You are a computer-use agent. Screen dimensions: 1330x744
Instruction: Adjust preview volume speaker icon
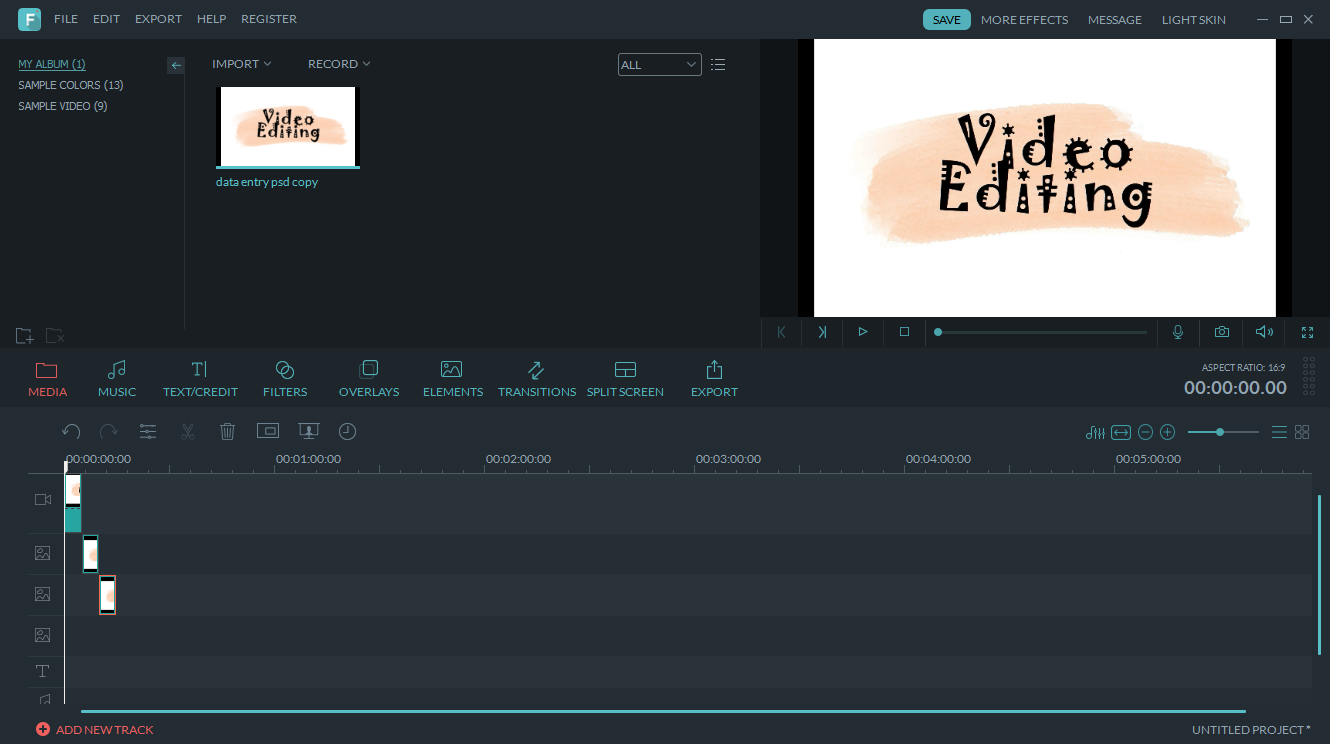click(1265, 332)
